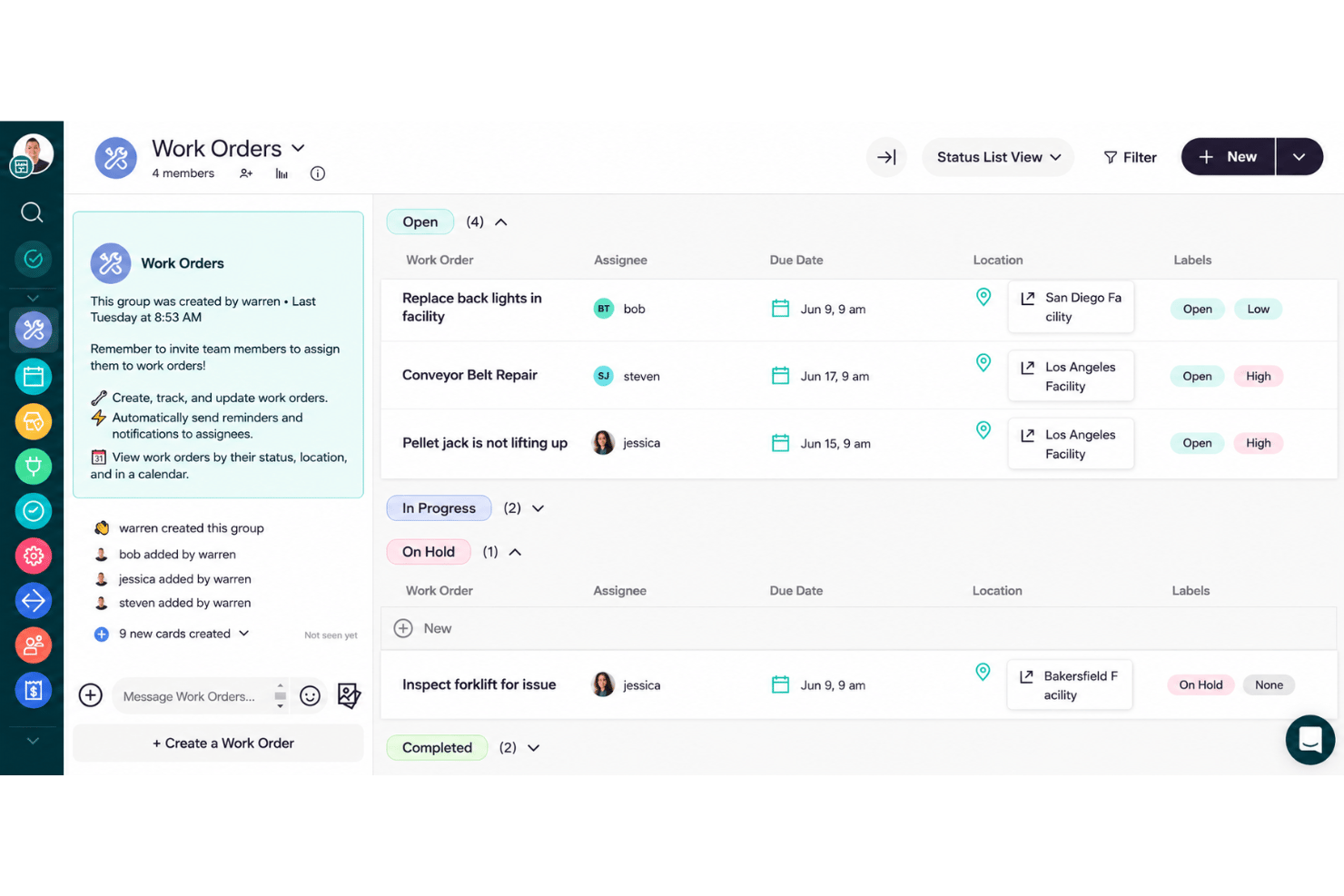The image size is (1344, 896).
Task: Open the search icon in sidebar
Action: click(x=32, y=212)
